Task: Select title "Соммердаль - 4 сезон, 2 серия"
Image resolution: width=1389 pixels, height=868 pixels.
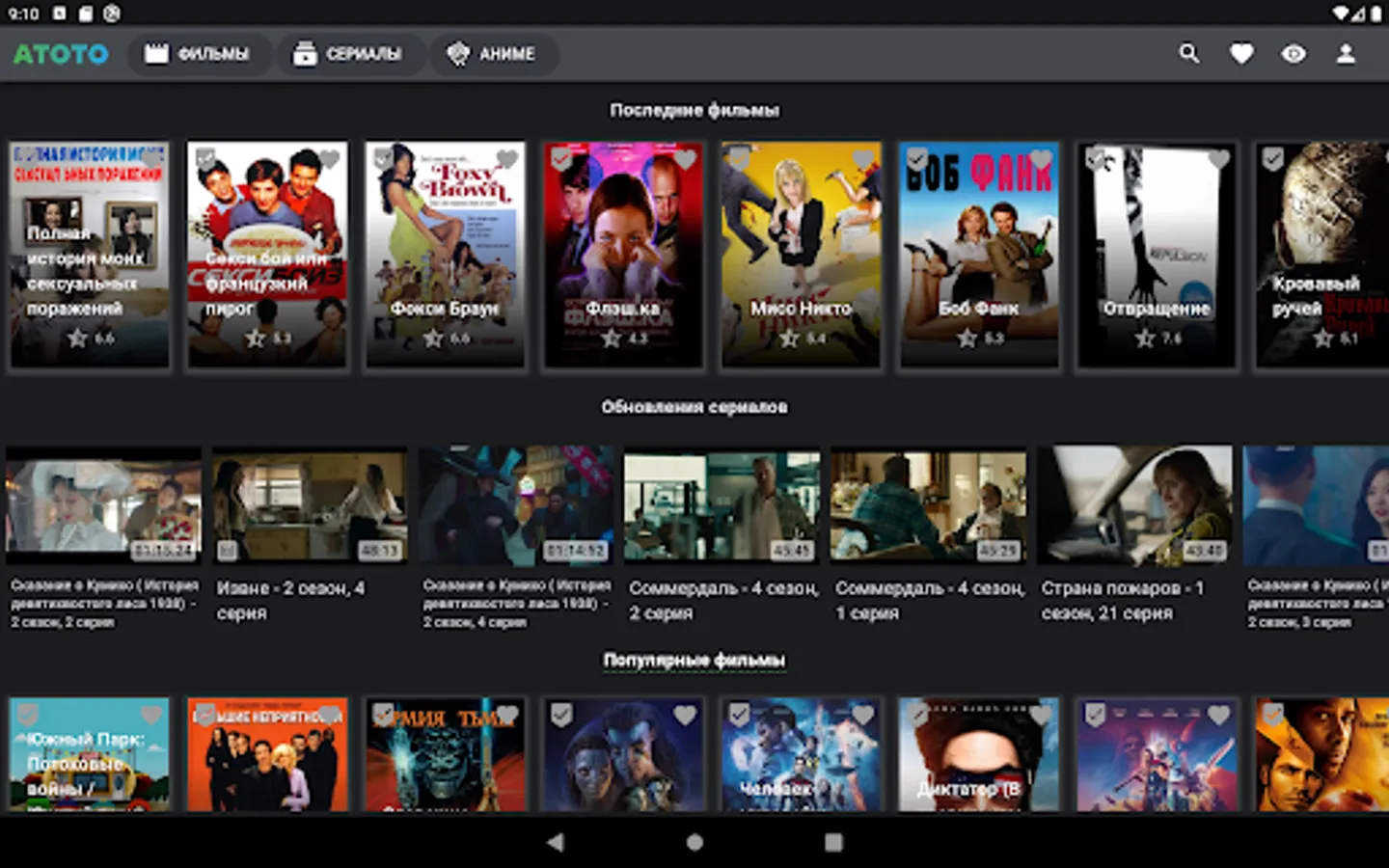Action: [x=723, y=600]
